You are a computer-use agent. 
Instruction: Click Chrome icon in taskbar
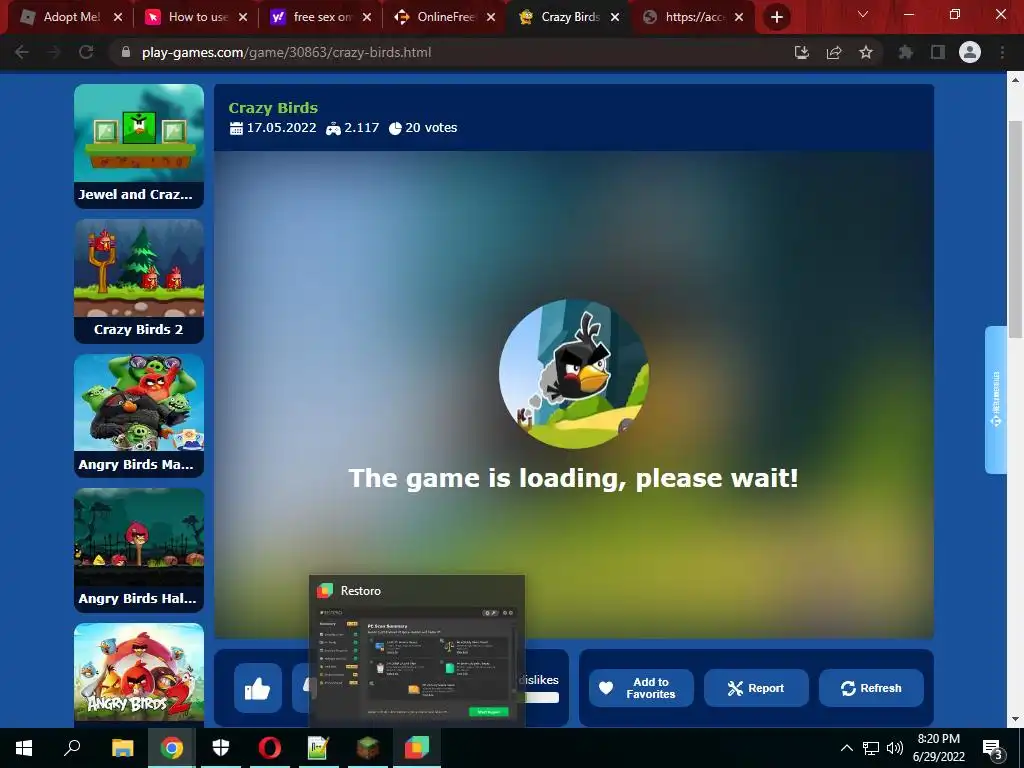172,748
